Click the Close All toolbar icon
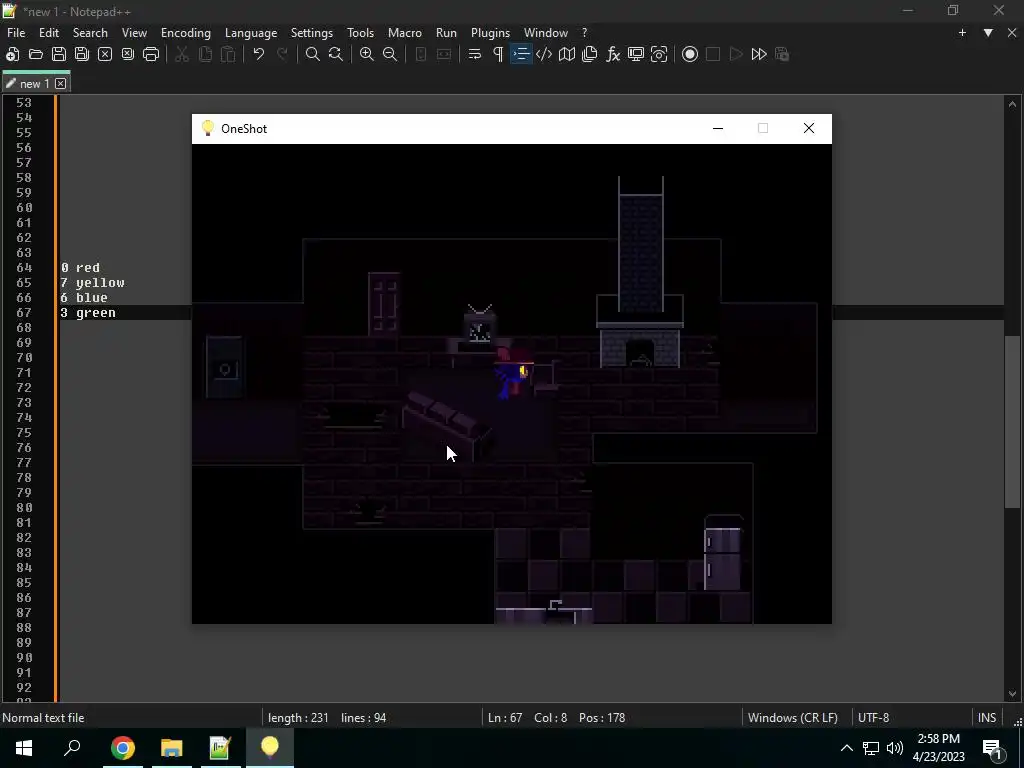 click(x=127, y=54)
